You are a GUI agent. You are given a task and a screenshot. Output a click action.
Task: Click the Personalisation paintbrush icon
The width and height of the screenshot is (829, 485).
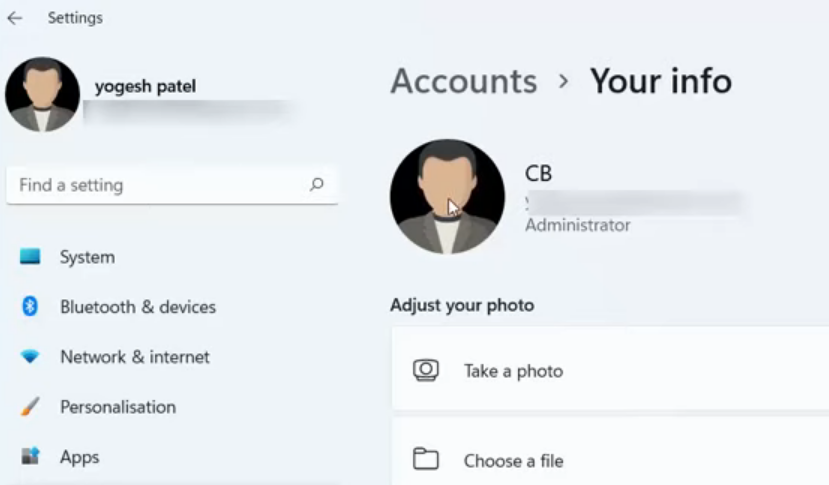point(30,407)
